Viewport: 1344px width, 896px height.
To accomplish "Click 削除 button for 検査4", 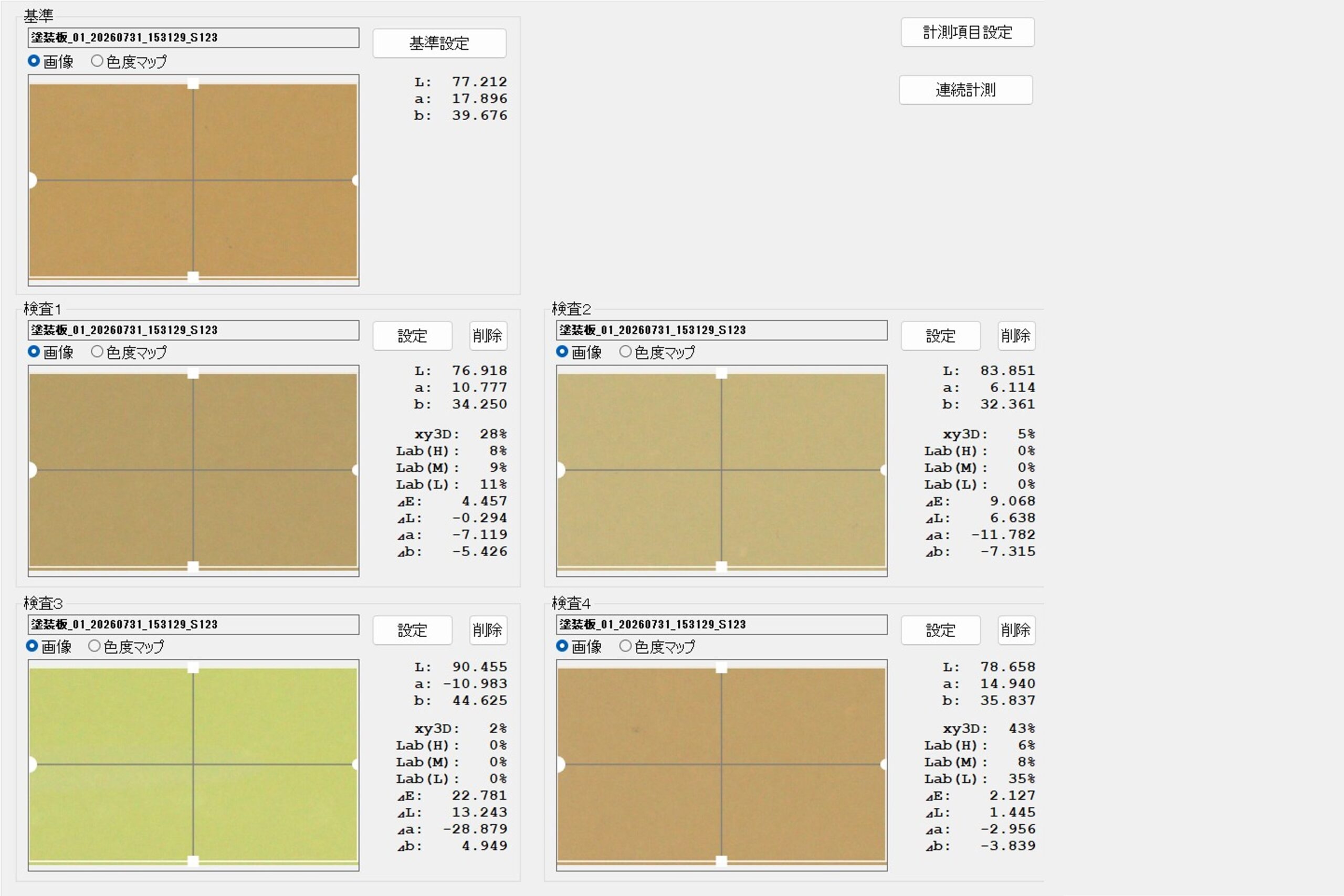I will pos(1016,630).
